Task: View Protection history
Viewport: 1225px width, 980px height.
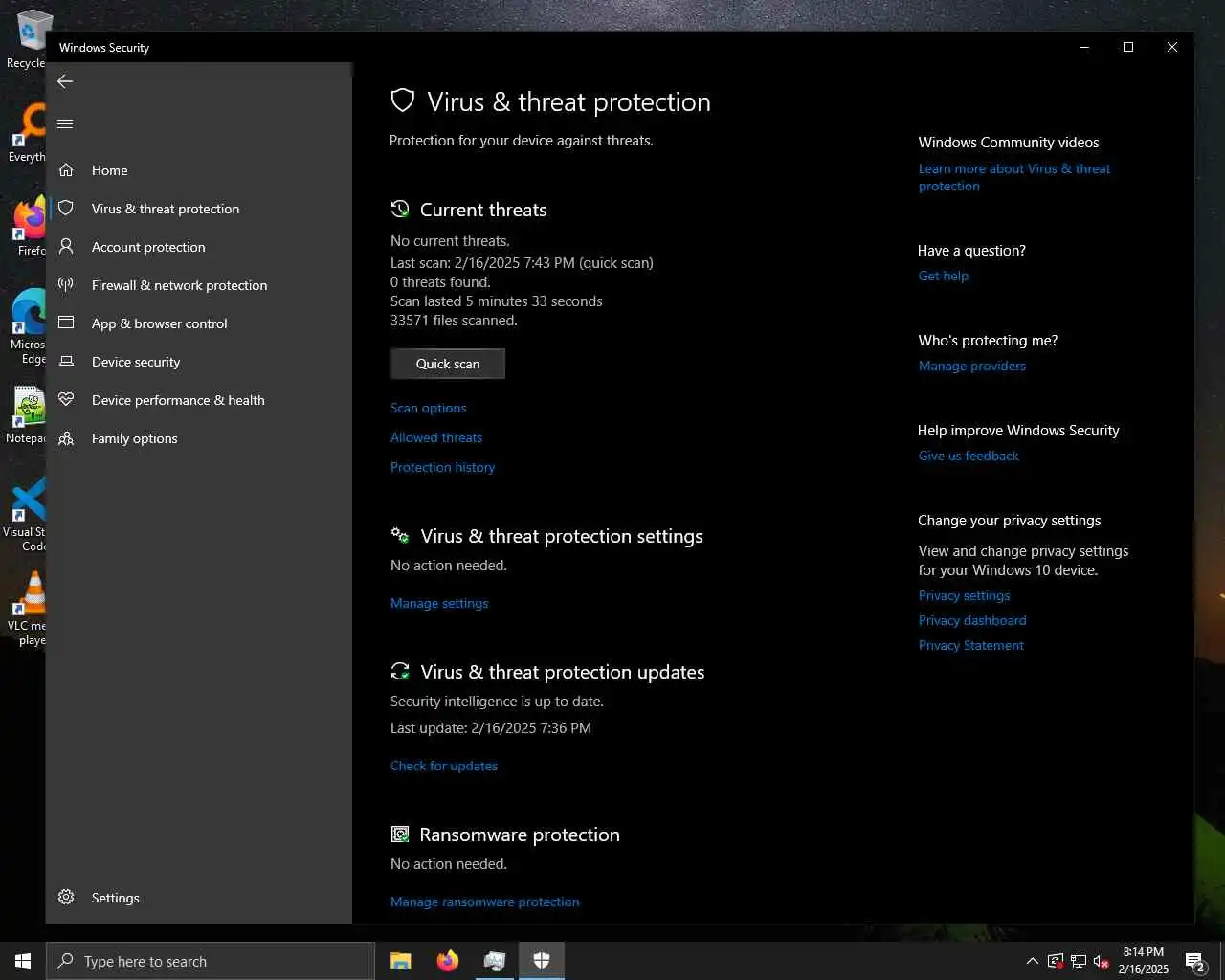Action: coord(442,467)
